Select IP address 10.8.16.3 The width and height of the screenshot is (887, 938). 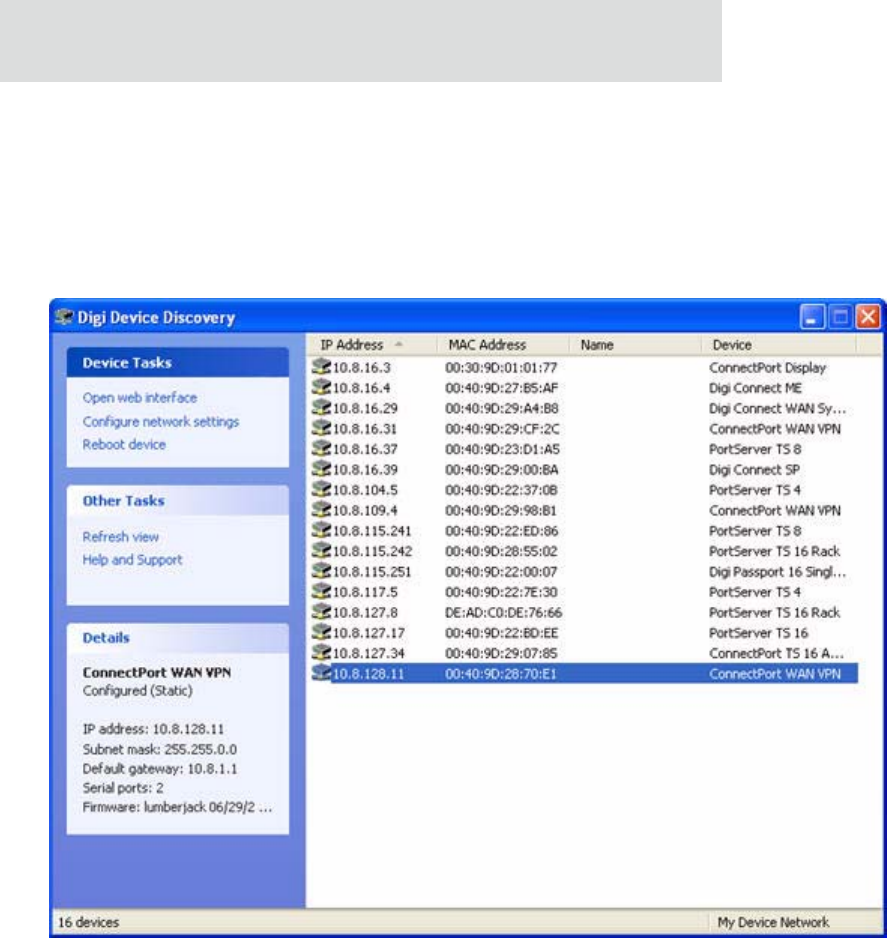361,368
